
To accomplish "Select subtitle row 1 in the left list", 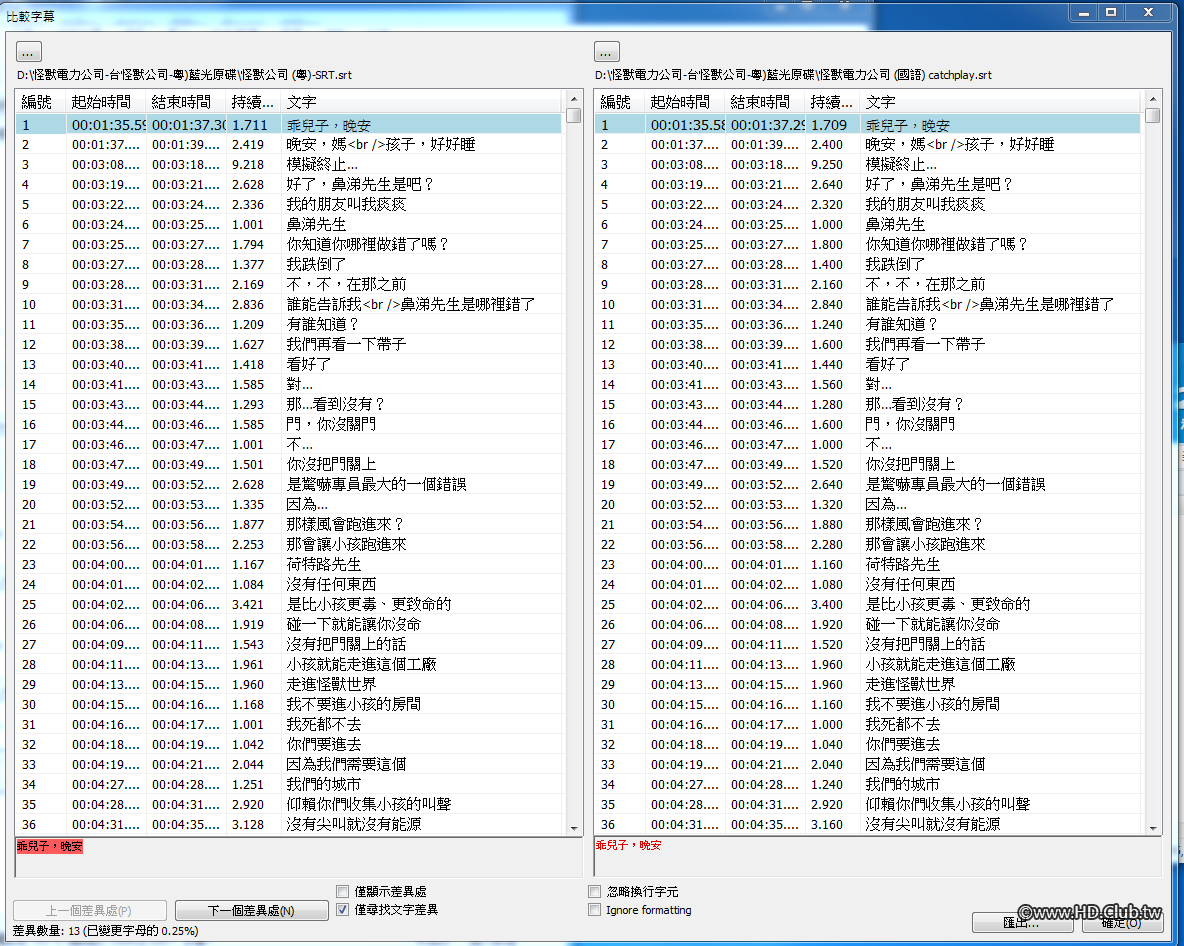I will click(200, 123).
